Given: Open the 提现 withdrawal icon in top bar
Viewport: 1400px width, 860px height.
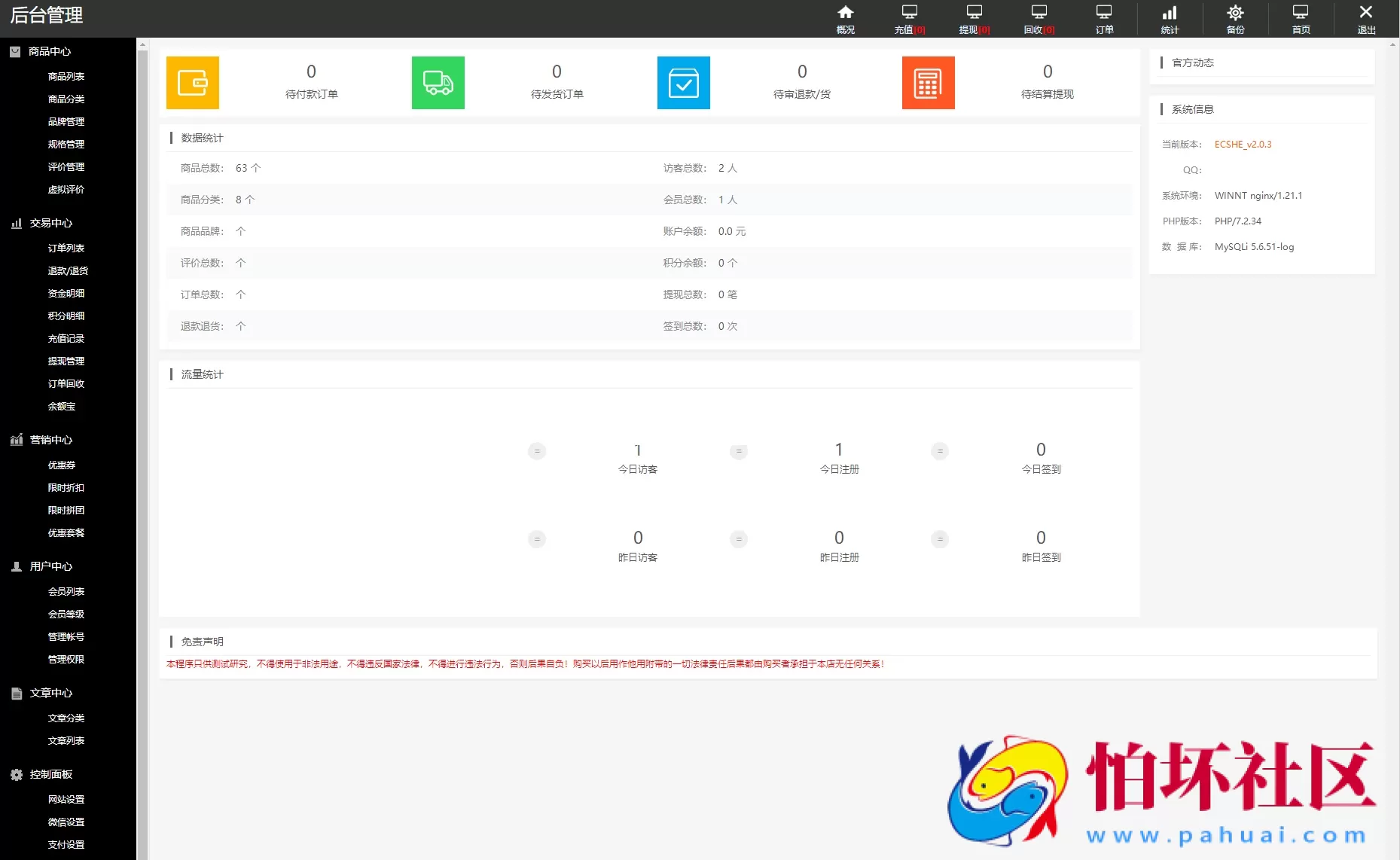Looking at the screenshot, I should [974, 19].
